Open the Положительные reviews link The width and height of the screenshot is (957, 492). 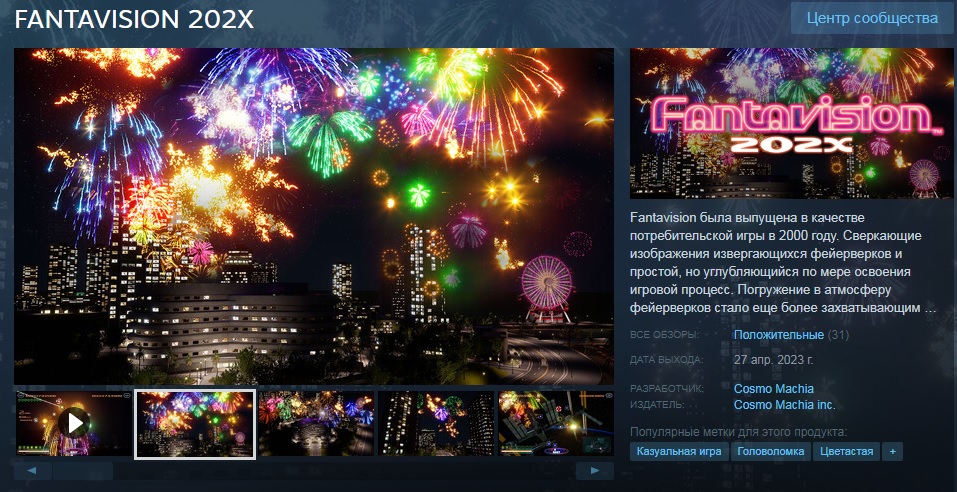click(779, 335)
